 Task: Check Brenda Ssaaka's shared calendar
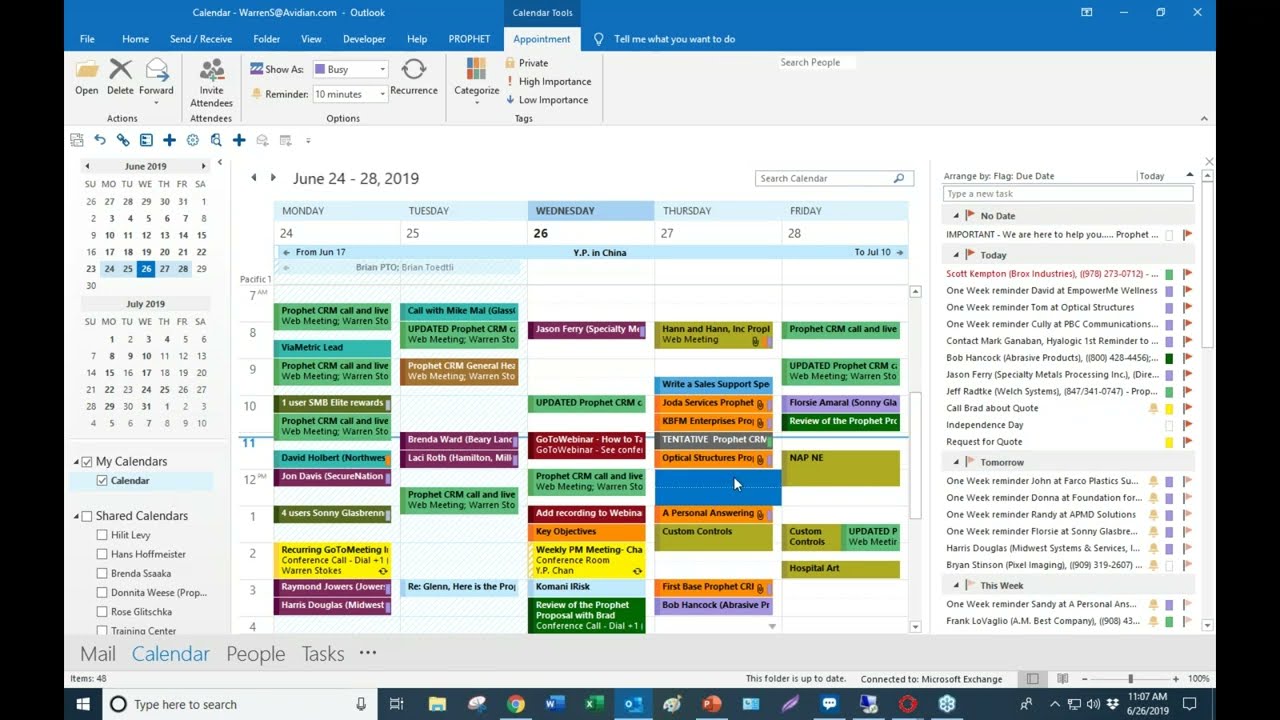click(x=102, y=573)
